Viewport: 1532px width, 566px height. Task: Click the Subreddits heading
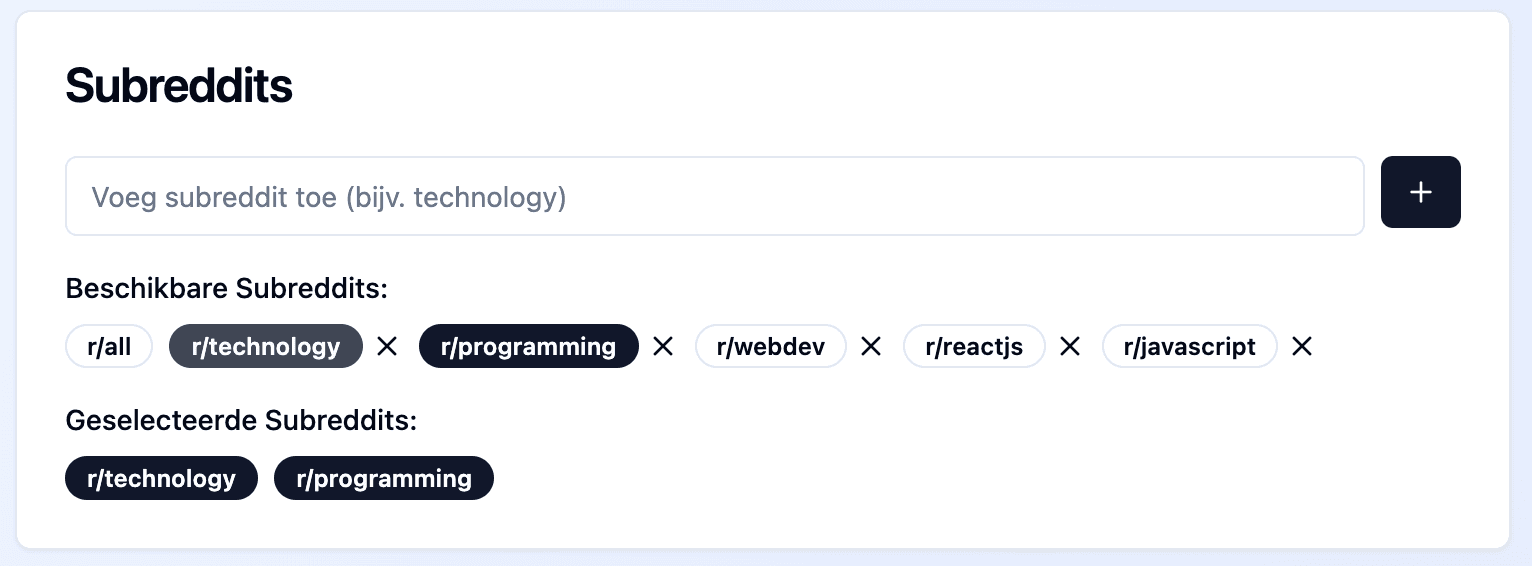(x=179, y=87)
